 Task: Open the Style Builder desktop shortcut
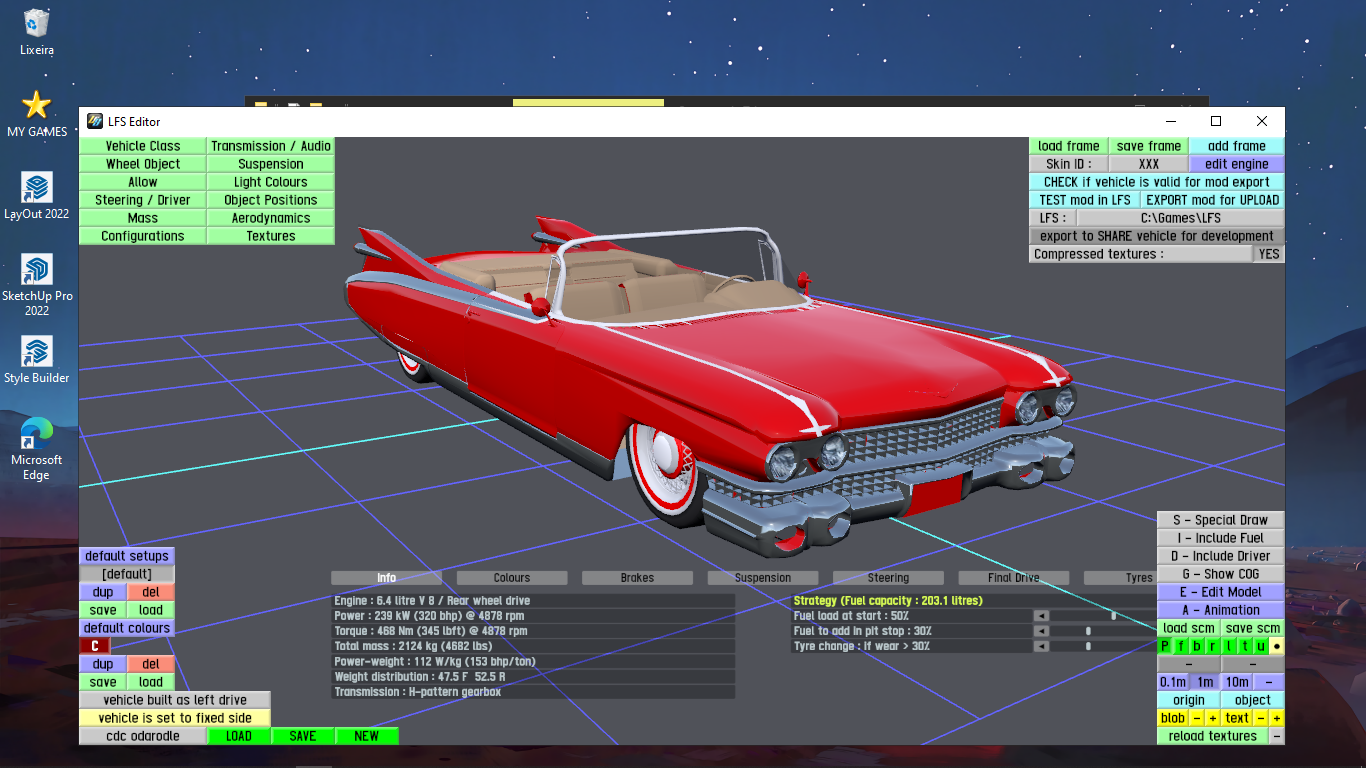click(37, 360)
